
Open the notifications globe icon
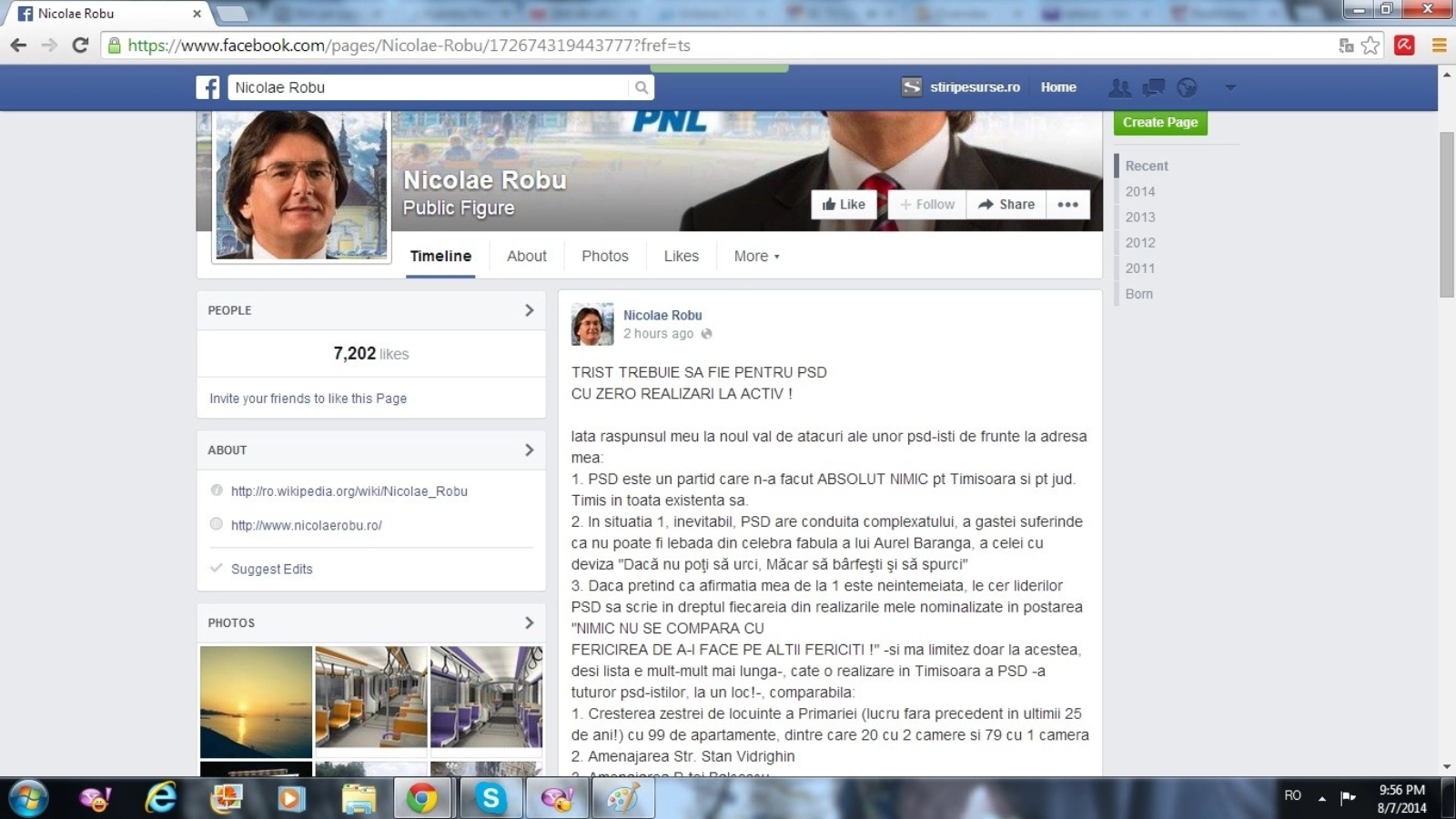1187,87
